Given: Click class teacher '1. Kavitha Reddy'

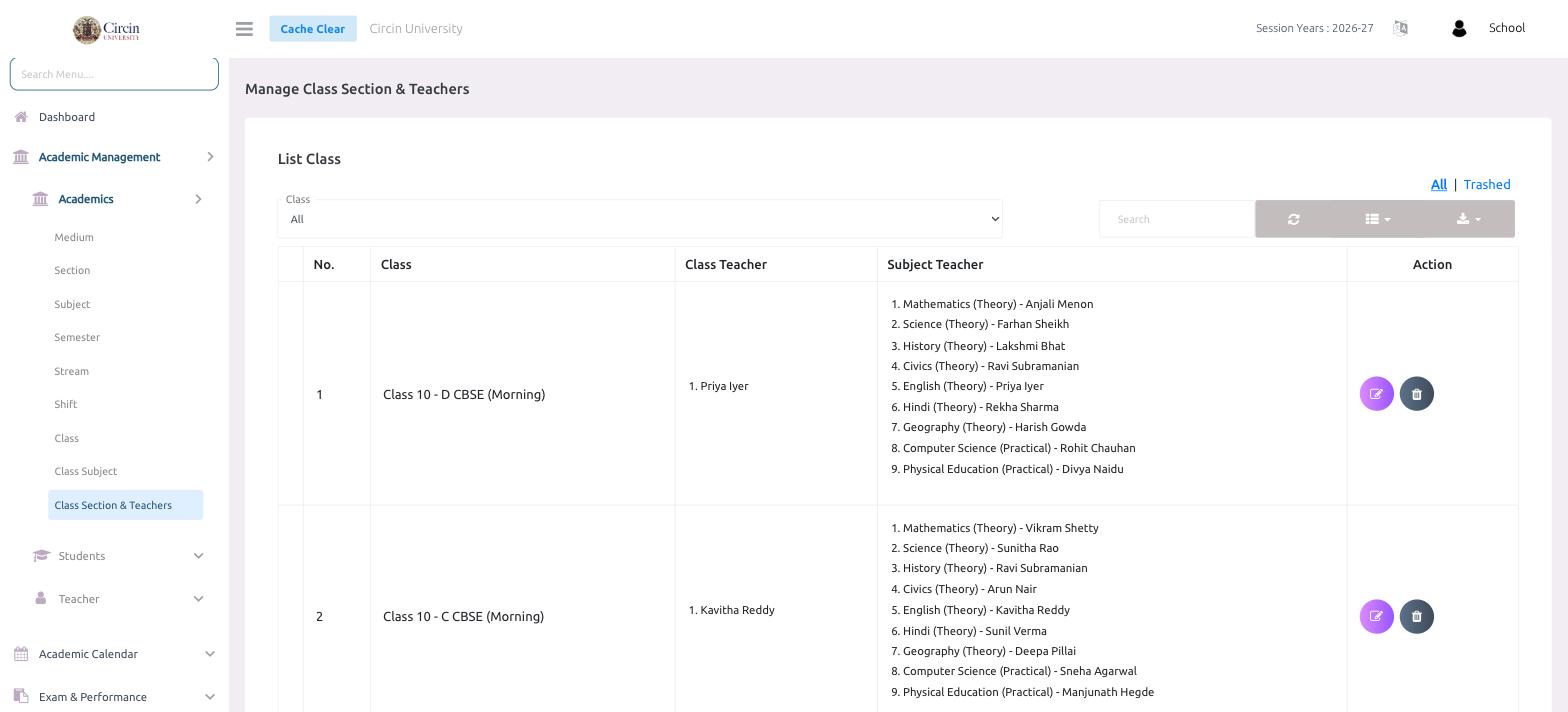Looking at the screenshot, I should coord(732,610).
